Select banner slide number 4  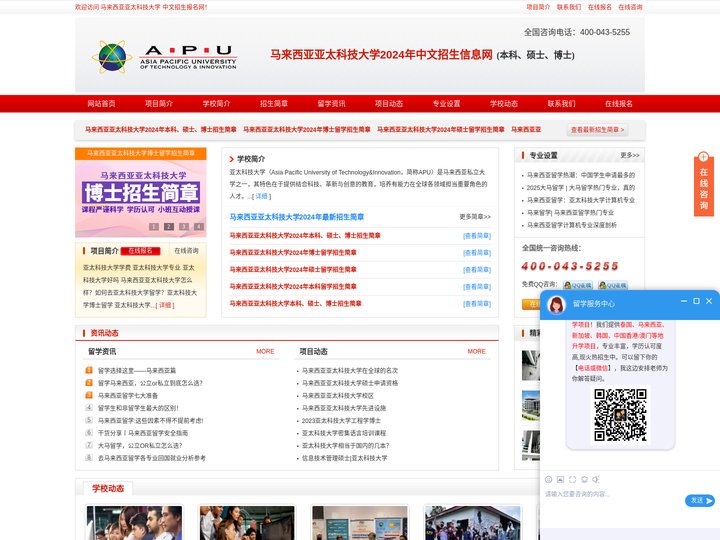coord(199,226)
